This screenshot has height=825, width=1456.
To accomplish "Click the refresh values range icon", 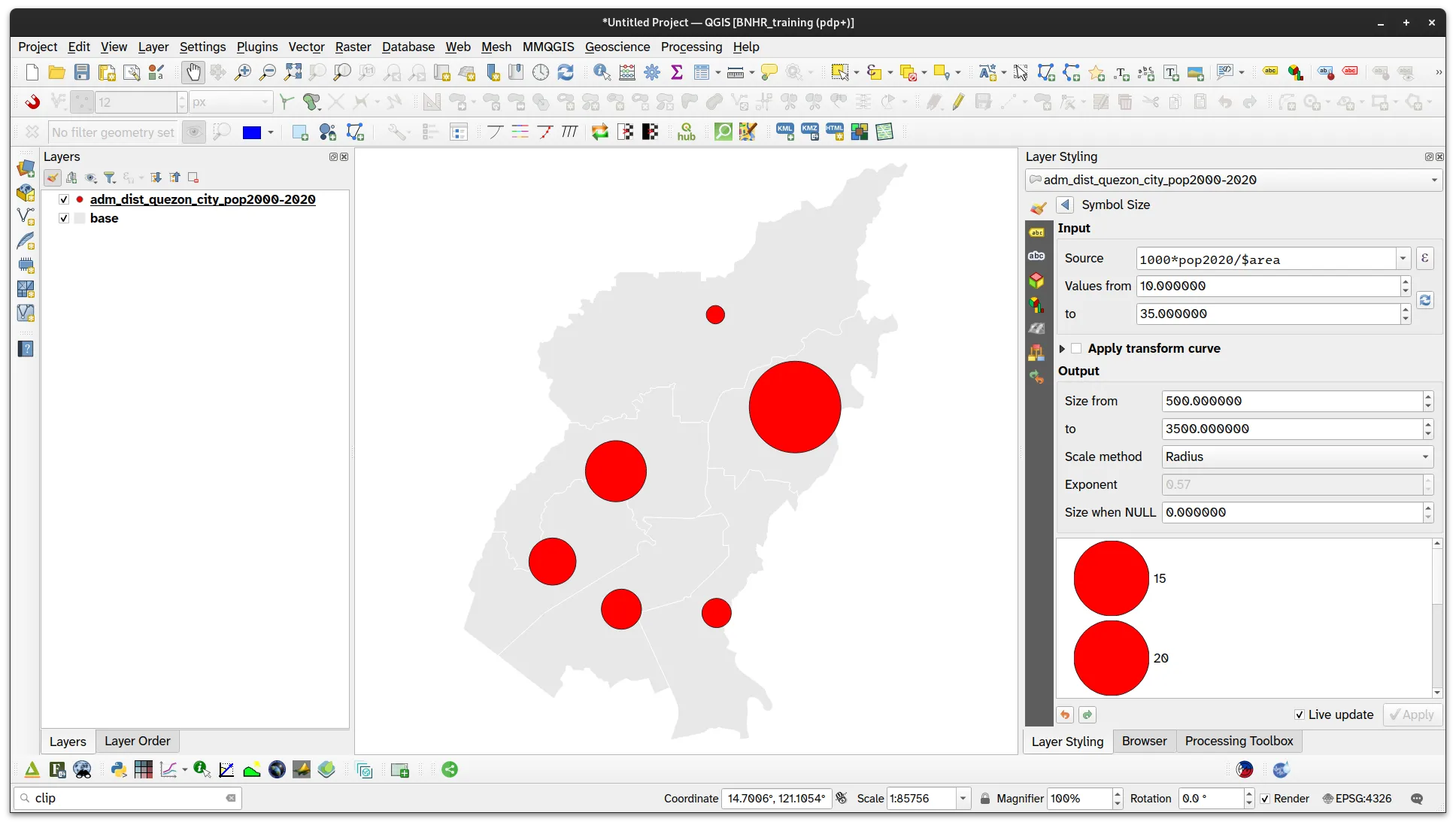I will [x=1424, y=300].
